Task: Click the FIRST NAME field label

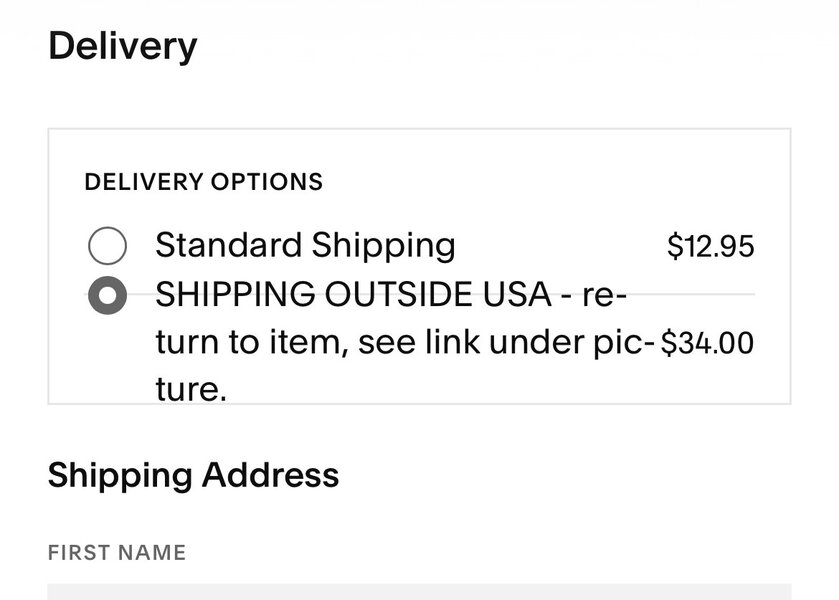Action: (117, 552)
